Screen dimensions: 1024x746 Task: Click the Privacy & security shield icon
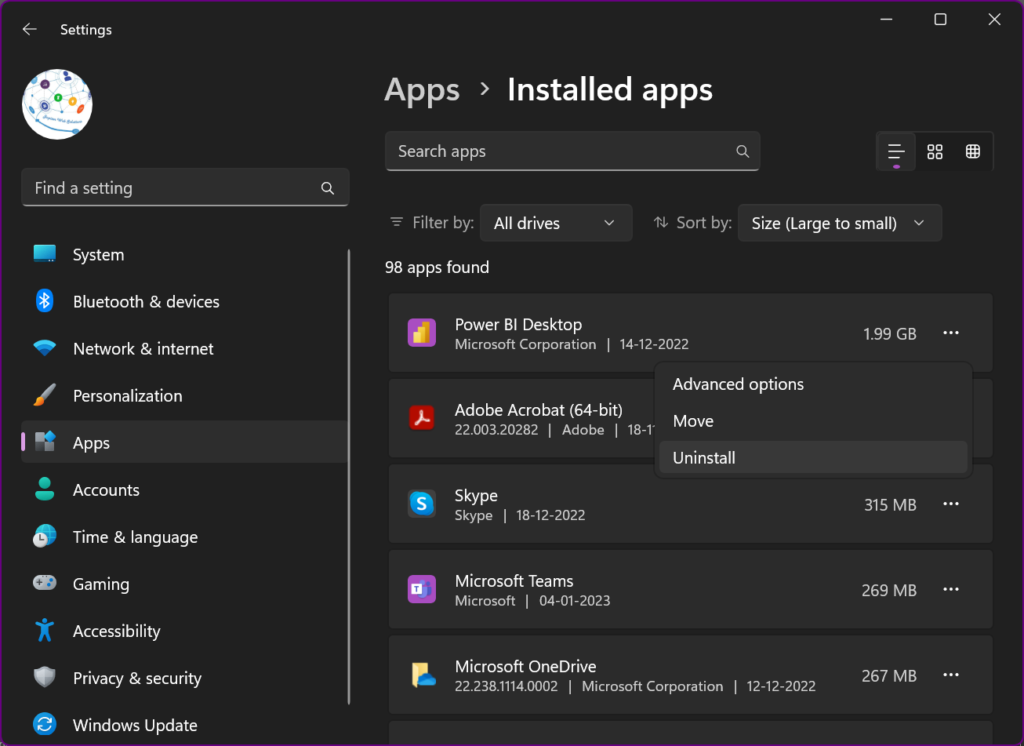click(44, 677)
